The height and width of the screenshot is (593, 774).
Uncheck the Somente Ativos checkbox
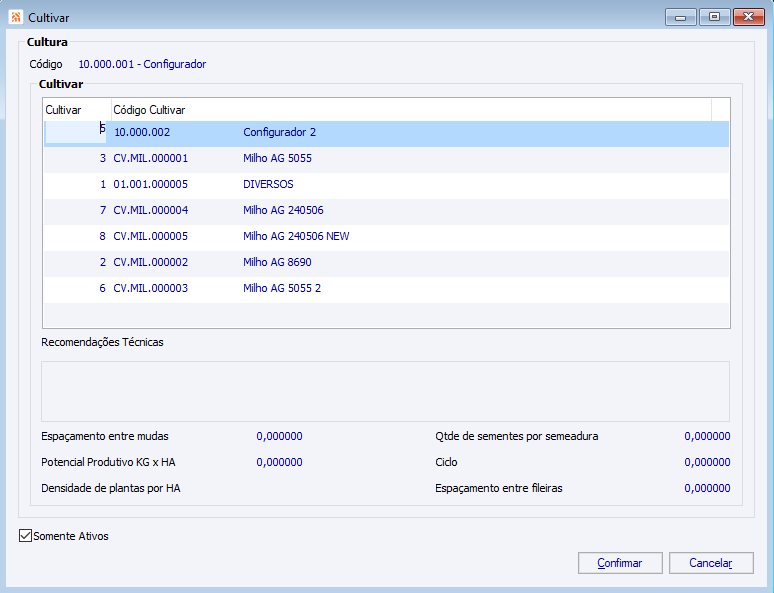click(25, 536)
